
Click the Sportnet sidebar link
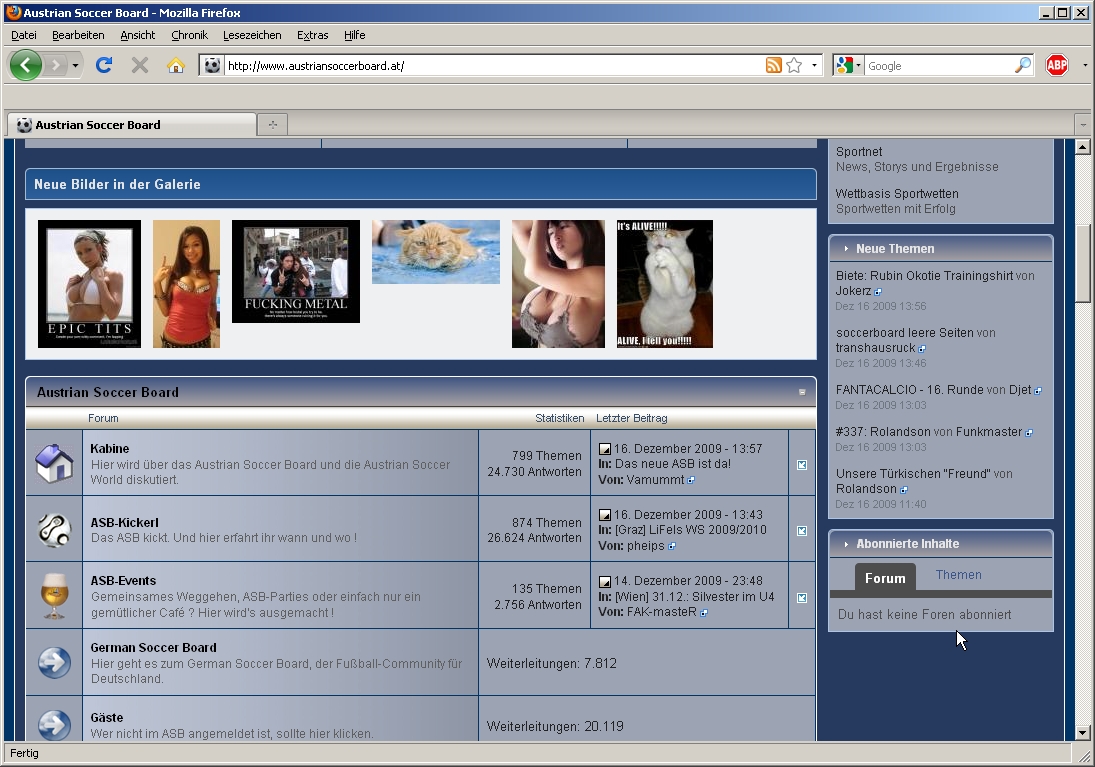tap(859, 152)
